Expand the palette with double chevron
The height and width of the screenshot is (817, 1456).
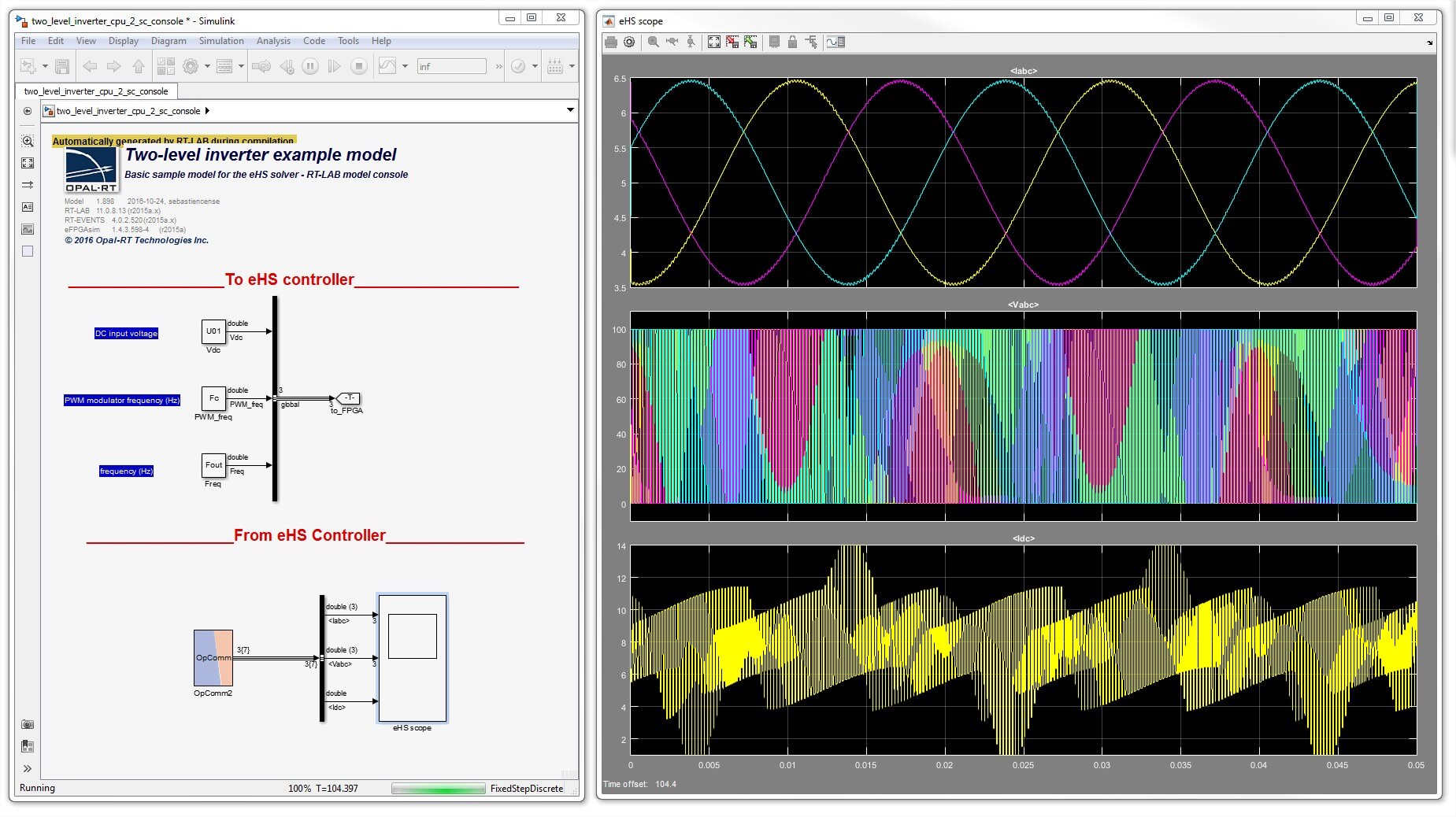(28, 769)
